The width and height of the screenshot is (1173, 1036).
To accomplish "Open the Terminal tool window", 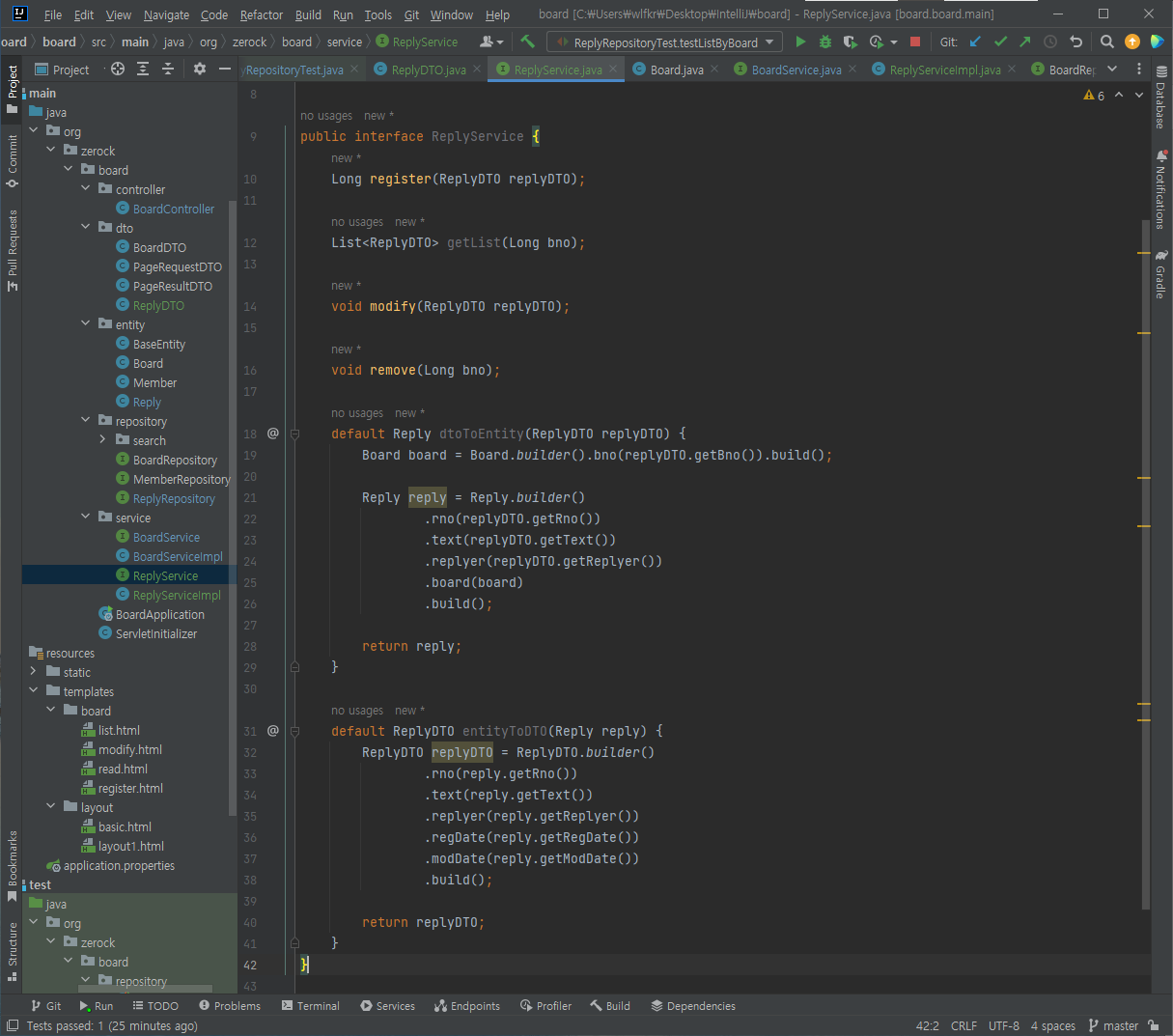I will click(x=311, y=1006).
